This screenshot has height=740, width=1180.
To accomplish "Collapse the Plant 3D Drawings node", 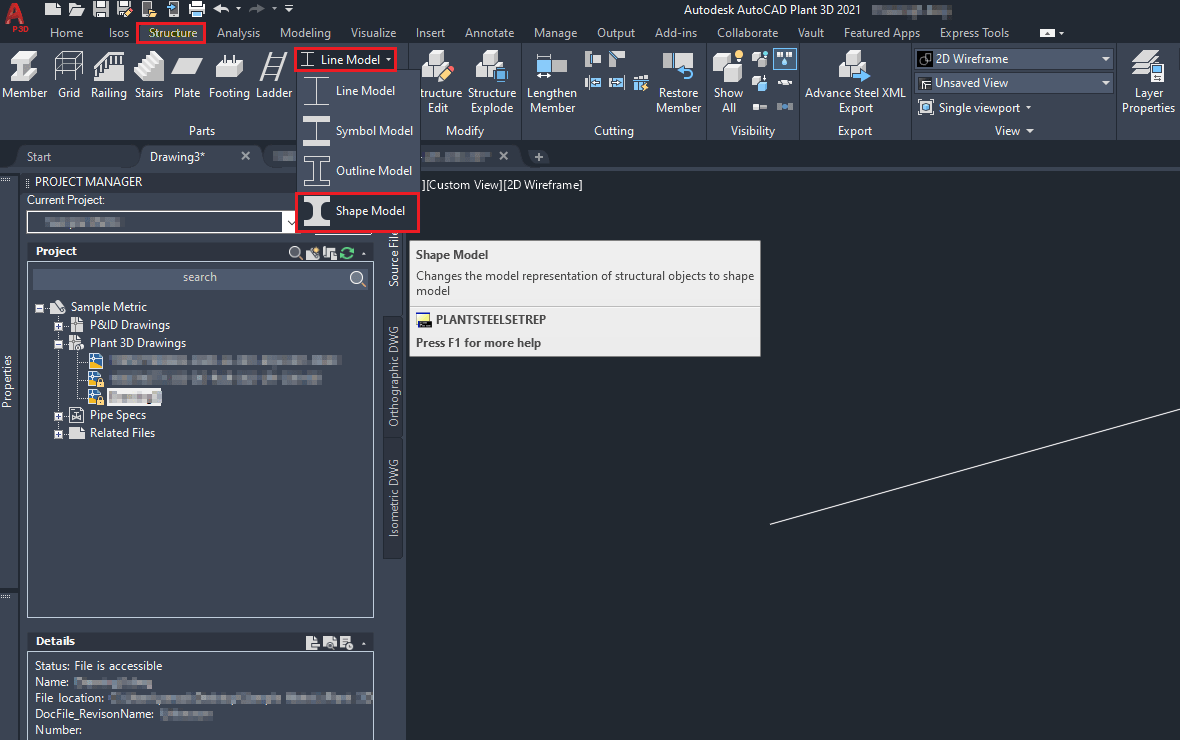I will click(x=58, y=344).
